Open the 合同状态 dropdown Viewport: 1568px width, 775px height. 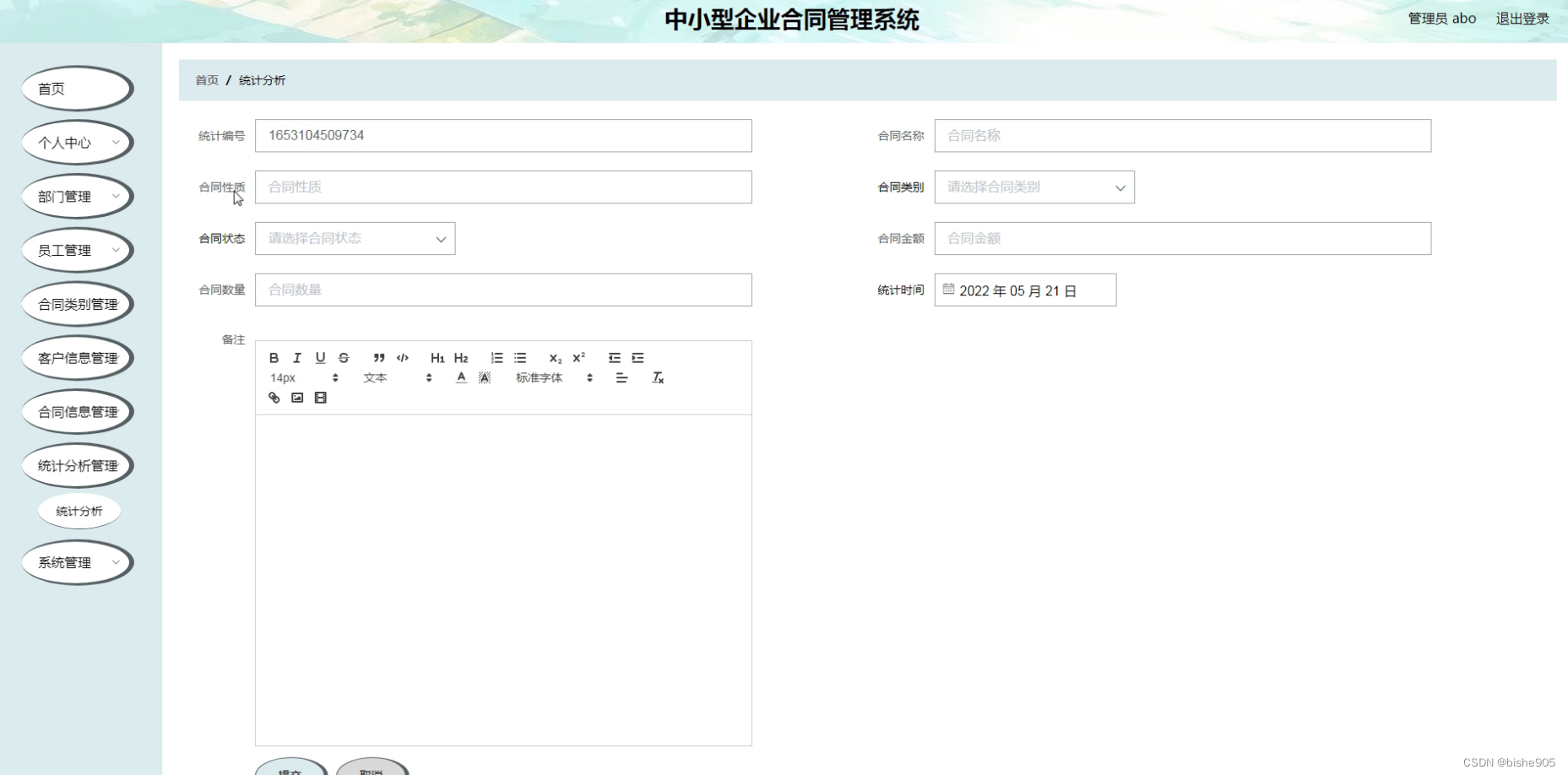tap(354, 238)
